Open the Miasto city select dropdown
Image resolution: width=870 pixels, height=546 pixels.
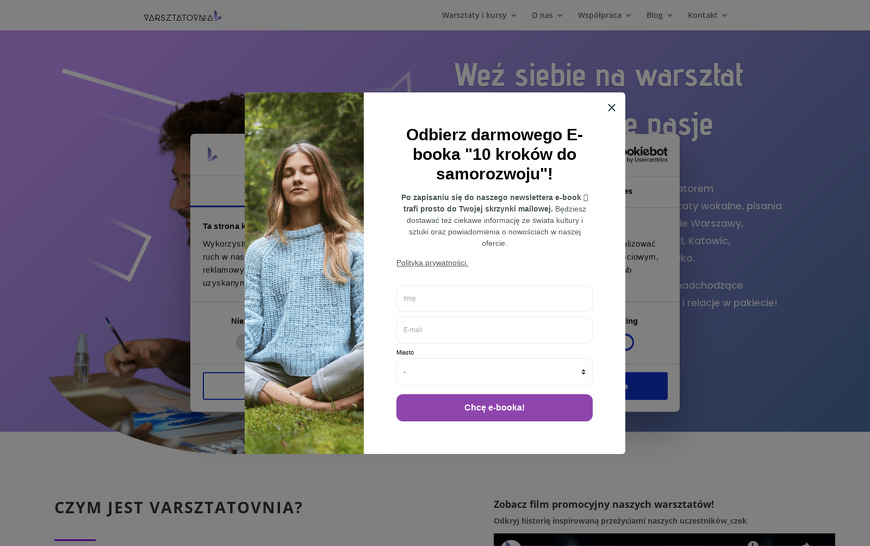pos(494,372)
